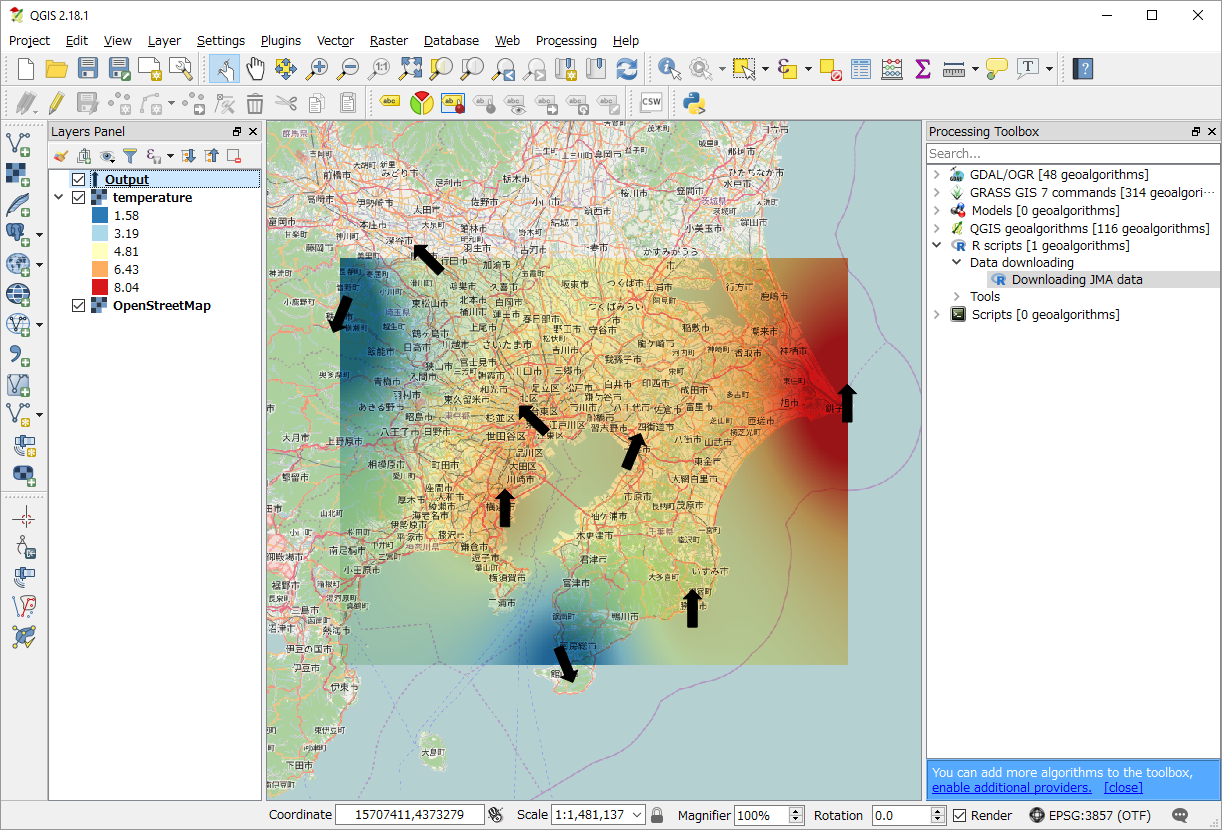Click the enable additional providers link
Image resolution: width=1222 pixels, height=830 pixels.
point(1011,788)
